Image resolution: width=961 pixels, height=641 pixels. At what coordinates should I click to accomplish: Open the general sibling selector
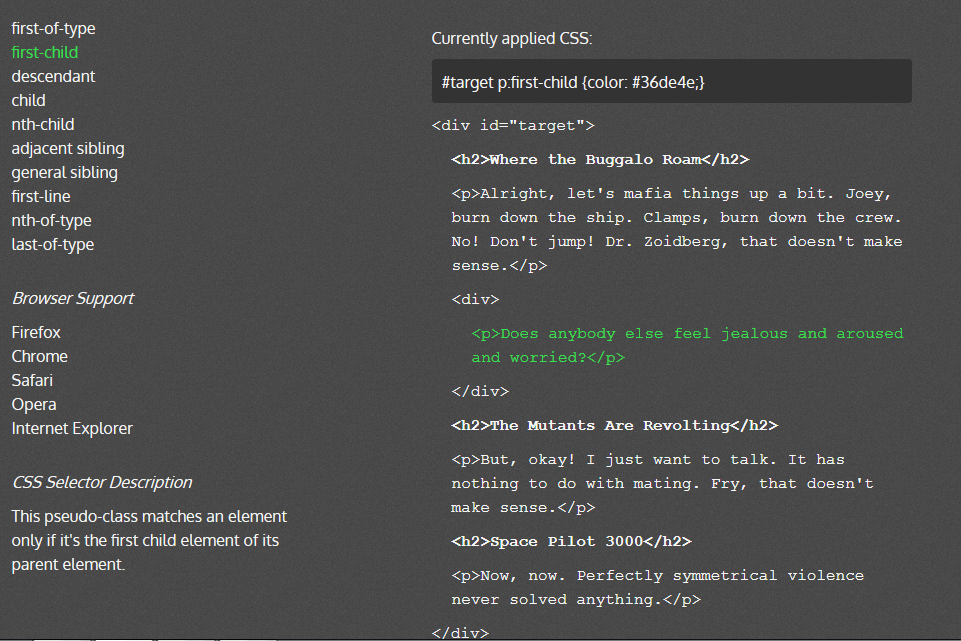click(64, 173)
